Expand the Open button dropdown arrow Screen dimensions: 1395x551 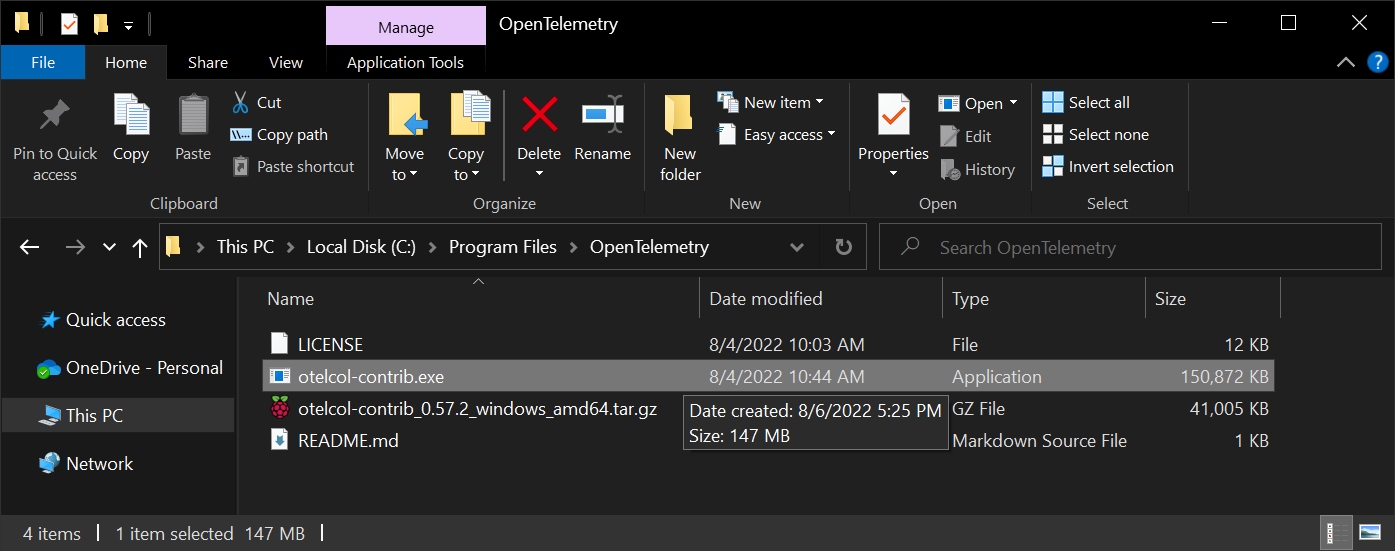1013,103
